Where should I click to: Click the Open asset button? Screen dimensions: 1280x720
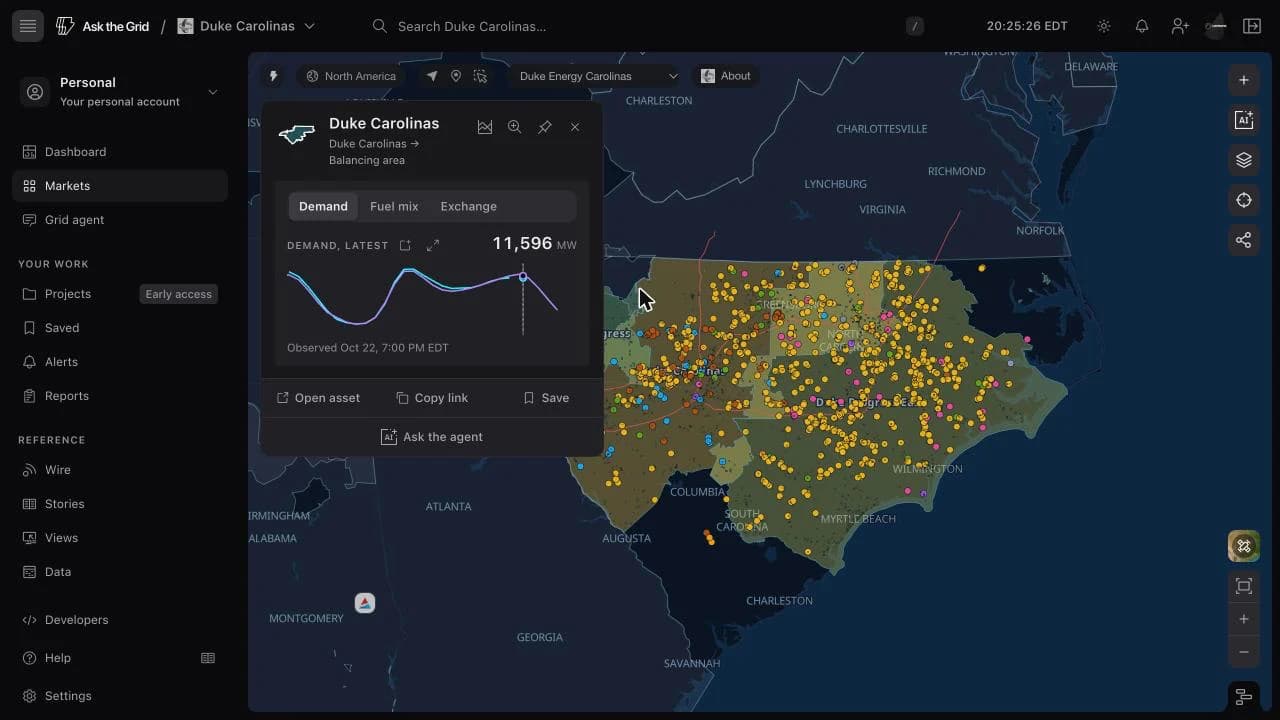click(318, 398)
